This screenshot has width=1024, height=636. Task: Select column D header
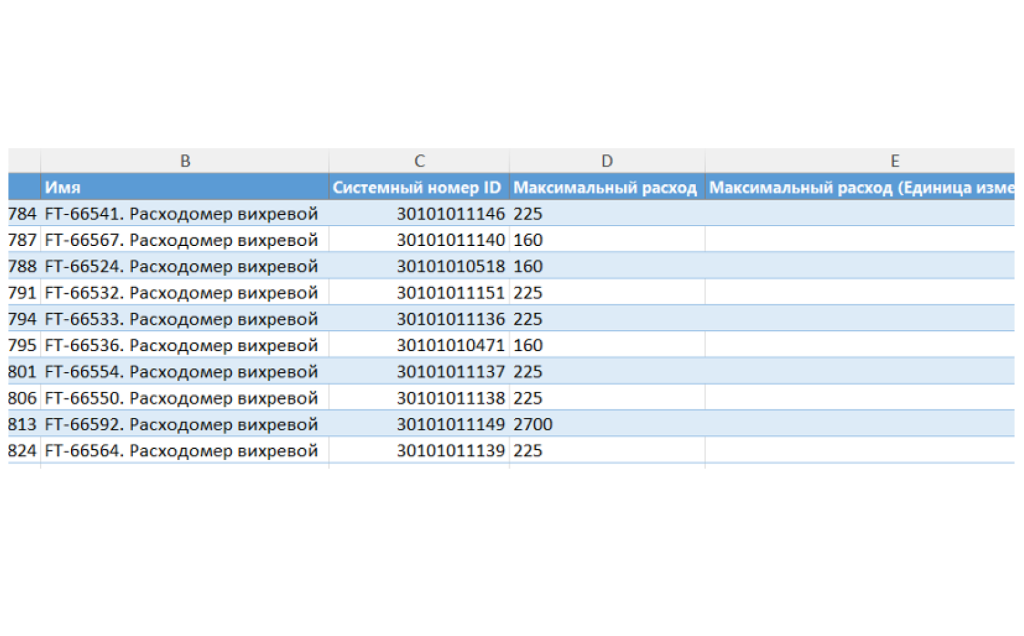click(x=607, y=161)
